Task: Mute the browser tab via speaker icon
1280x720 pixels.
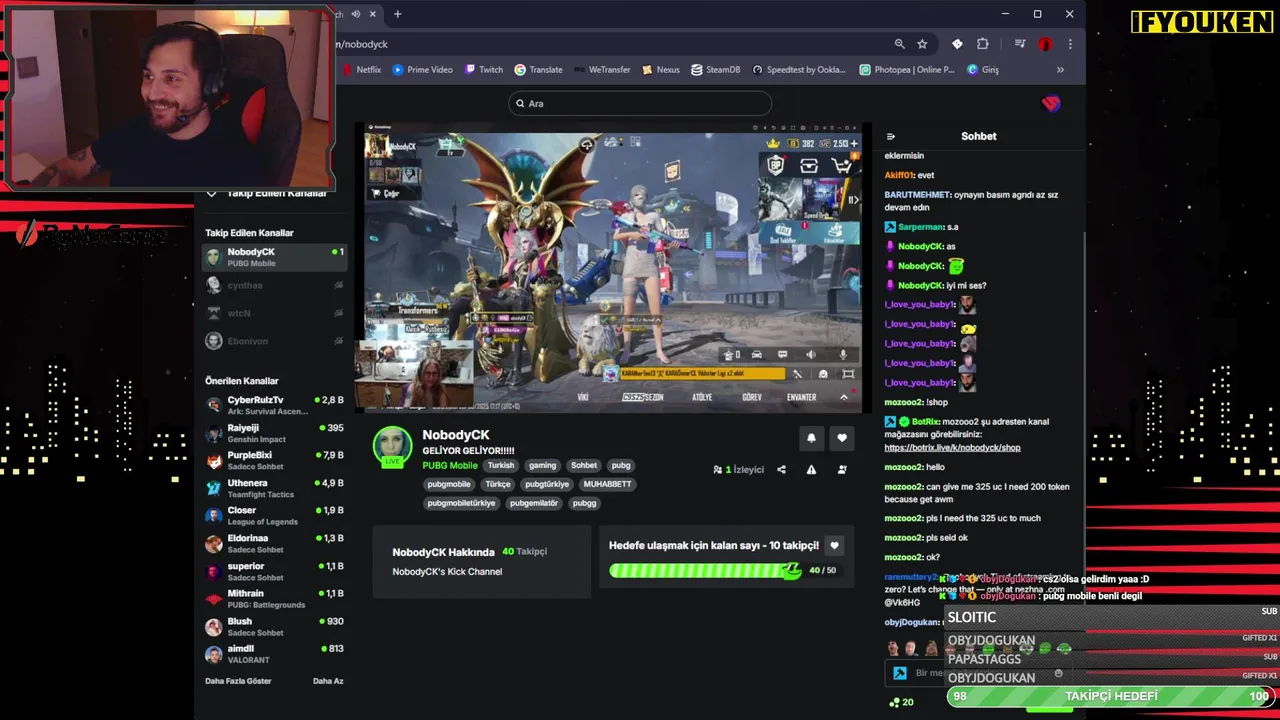Action: 355,14
